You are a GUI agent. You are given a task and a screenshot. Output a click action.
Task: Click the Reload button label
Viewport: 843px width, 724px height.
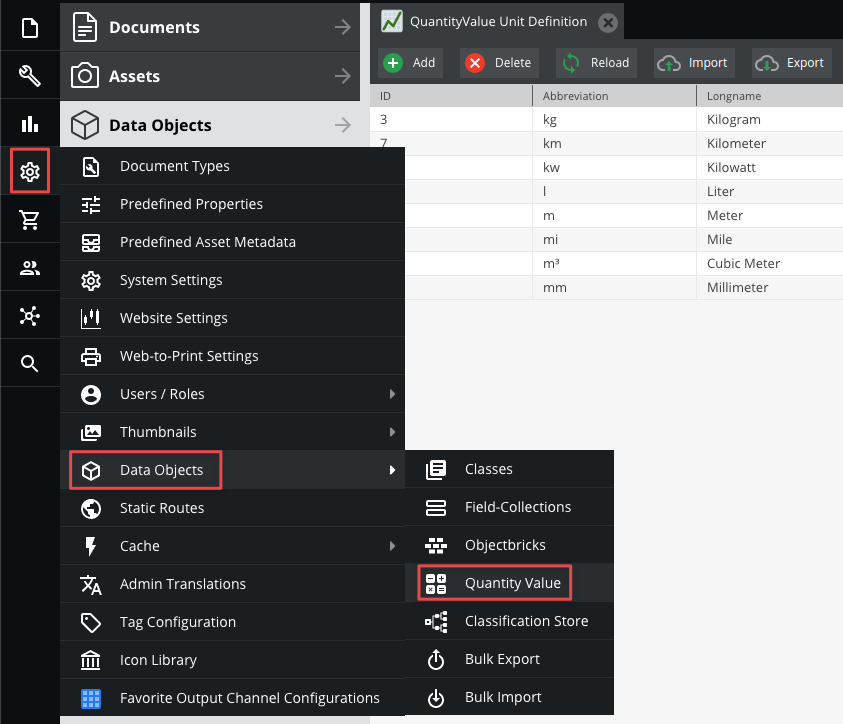[610, 63]
